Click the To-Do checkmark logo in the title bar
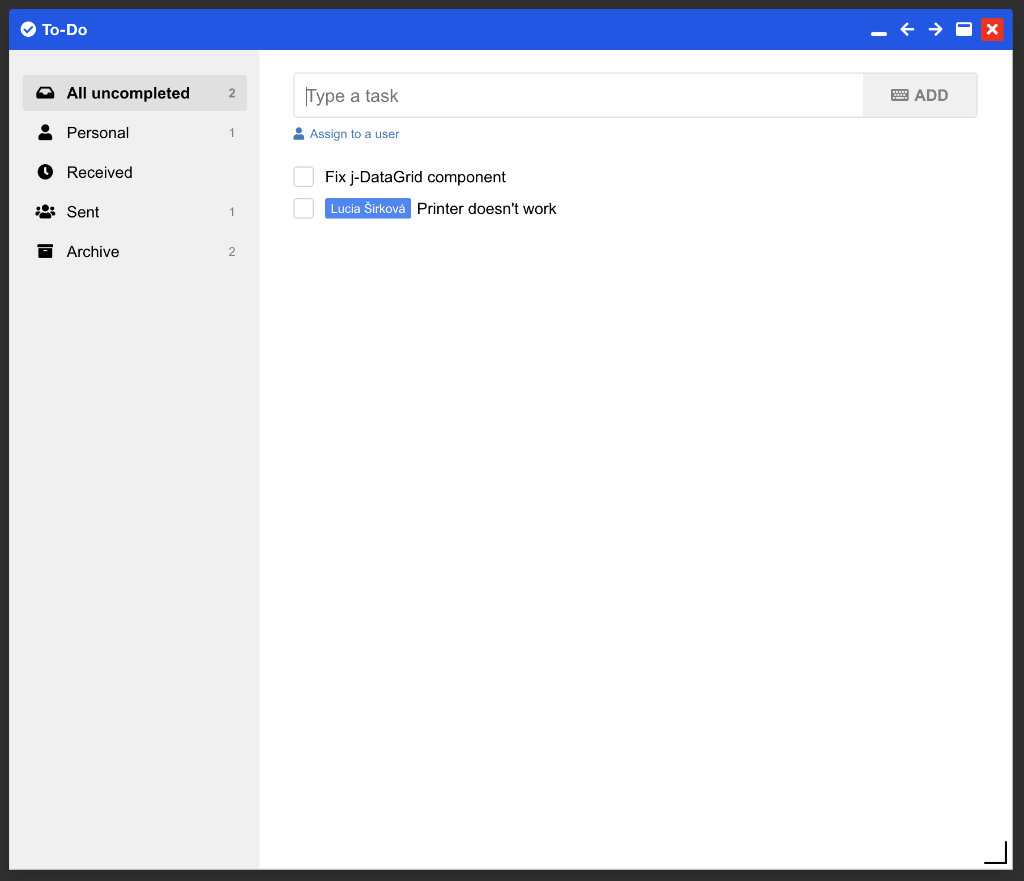The image size is (1024, 881). click(28, 29)
